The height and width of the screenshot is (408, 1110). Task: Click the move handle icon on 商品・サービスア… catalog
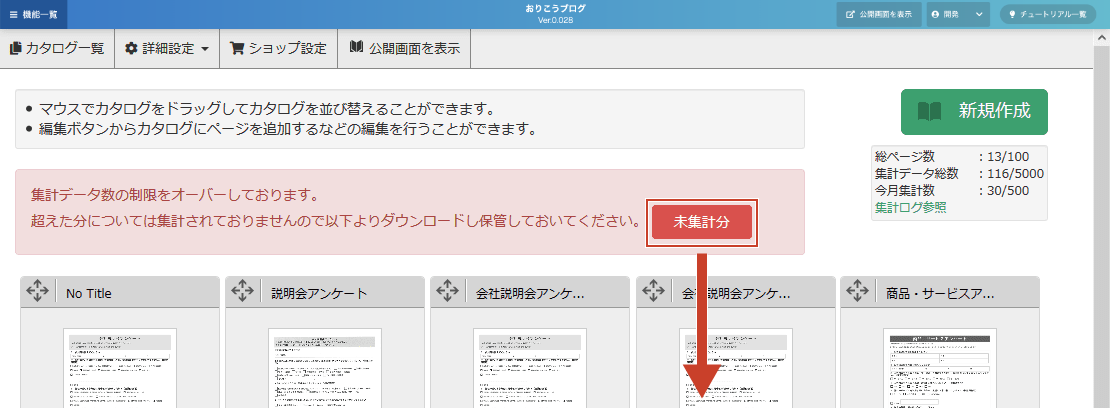coord(858,291)
